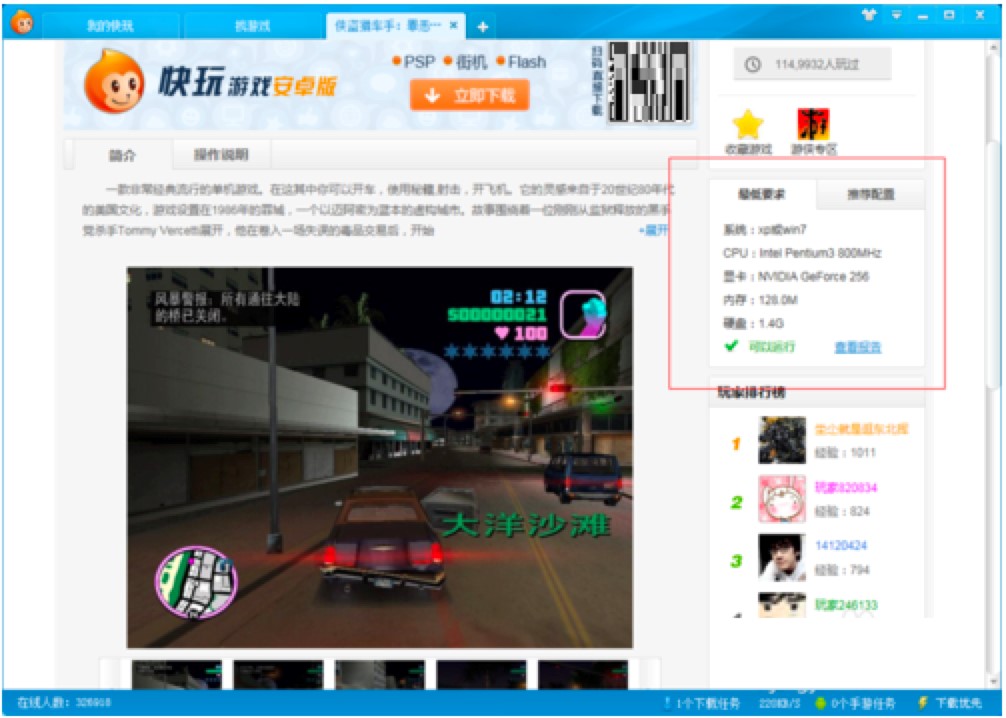Click the 硬盘：1.4G line
This screenshot has width=1006, height=718.
click(753, 323)
